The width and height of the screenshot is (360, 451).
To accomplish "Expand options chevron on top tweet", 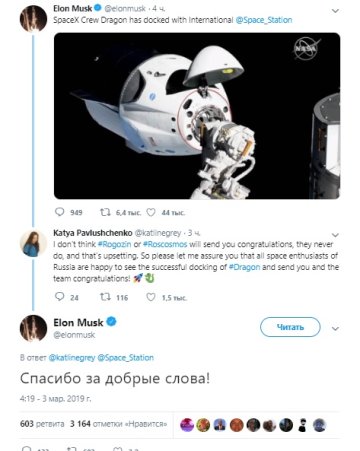I will (335, 11).
